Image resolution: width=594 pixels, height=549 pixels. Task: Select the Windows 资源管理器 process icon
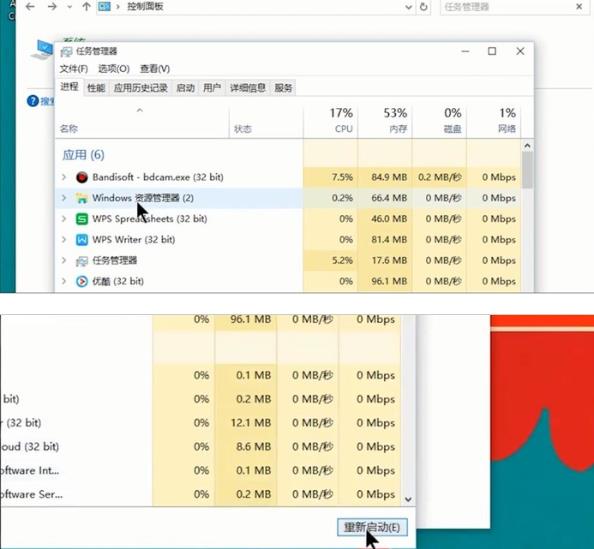tap(82, 198)
